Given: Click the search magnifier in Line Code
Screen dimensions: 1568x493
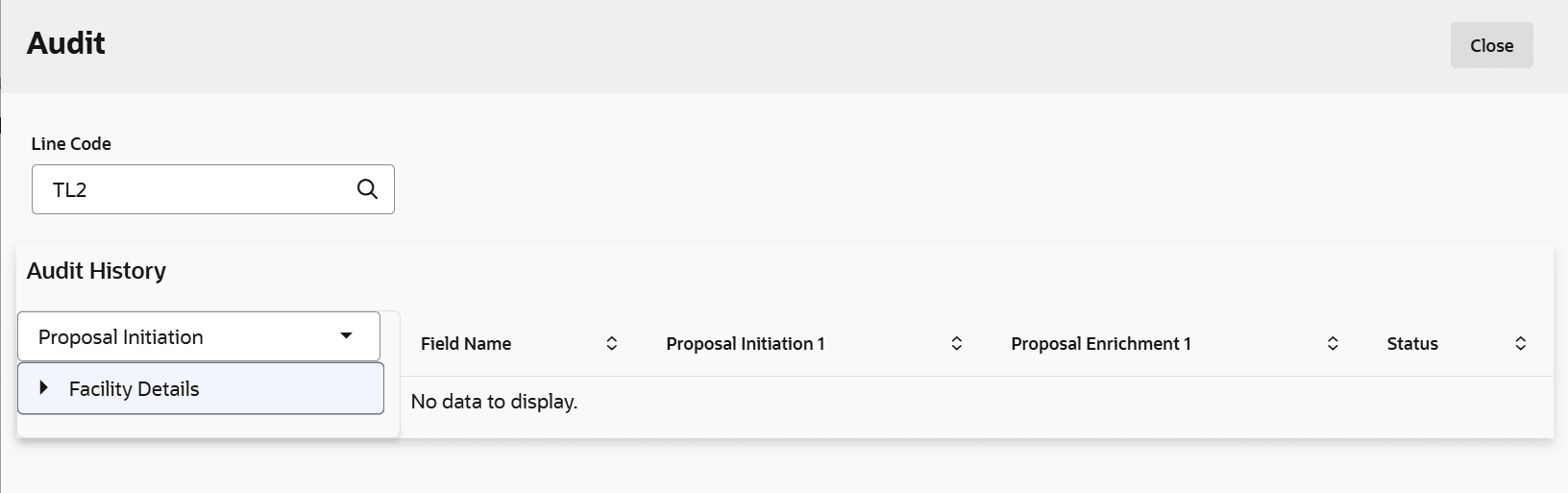Looking at the screenshot, I should point(367,189).
